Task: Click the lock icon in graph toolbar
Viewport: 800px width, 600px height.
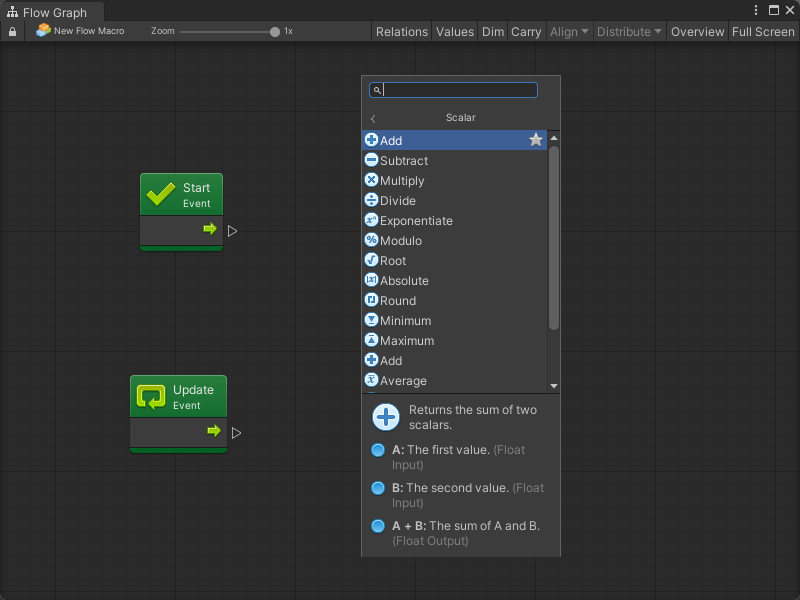Action: point(12,32)
